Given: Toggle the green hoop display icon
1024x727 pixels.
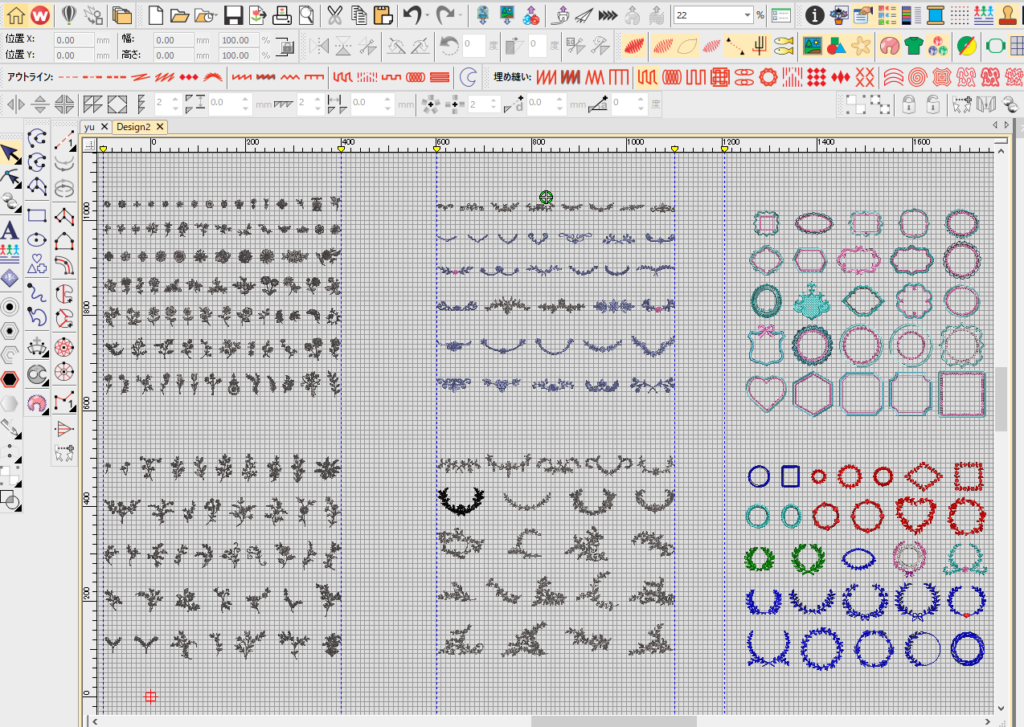Looking at the screenshot, I should (995, 46).
